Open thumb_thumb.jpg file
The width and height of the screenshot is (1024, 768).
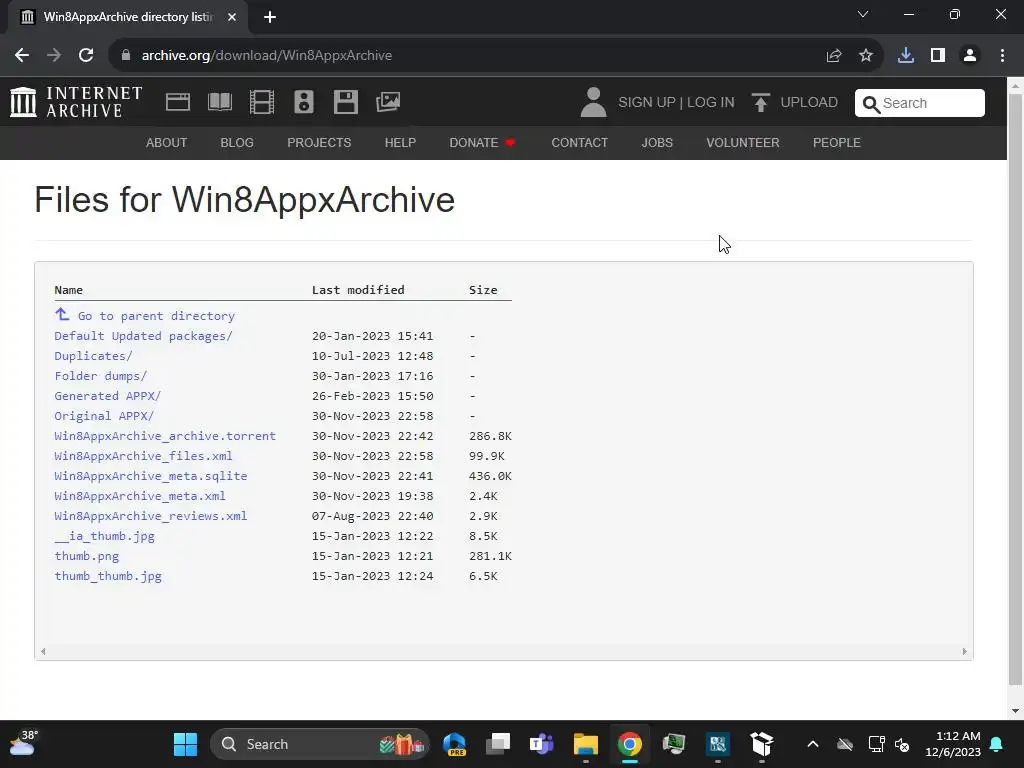coord(108,576)
